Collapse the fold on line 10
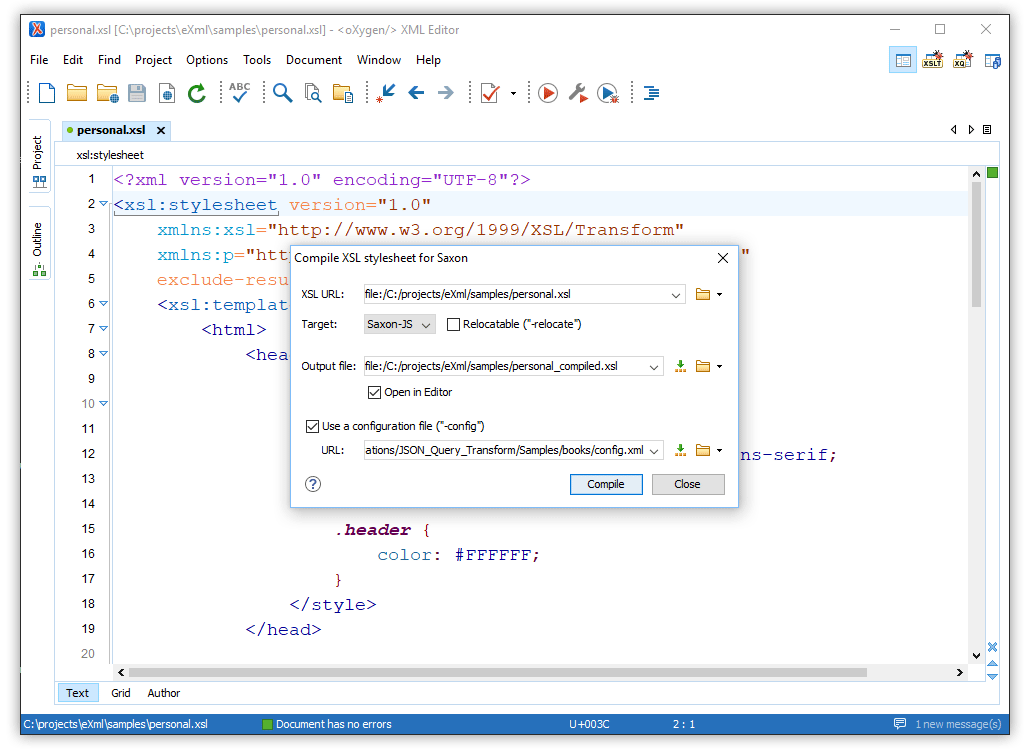 click(x=103, y=403)
